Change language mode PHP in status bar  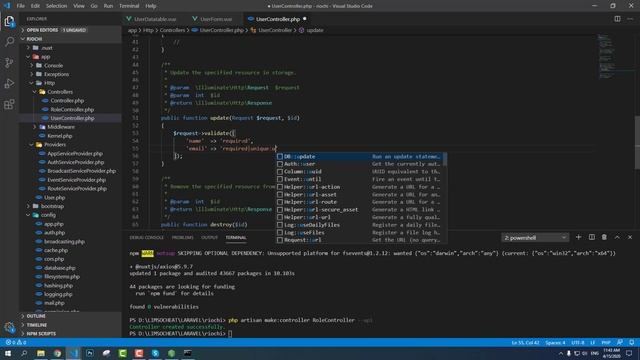(606, 342)
